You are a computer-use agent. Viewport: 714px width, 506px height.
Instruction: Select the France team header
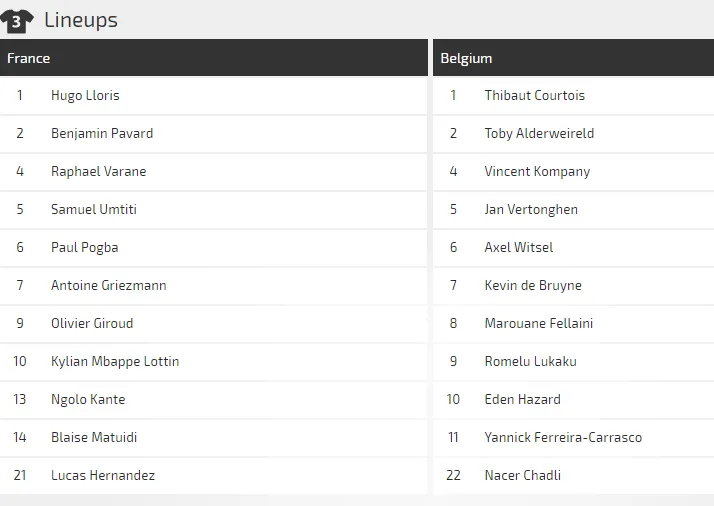(29, 58)
